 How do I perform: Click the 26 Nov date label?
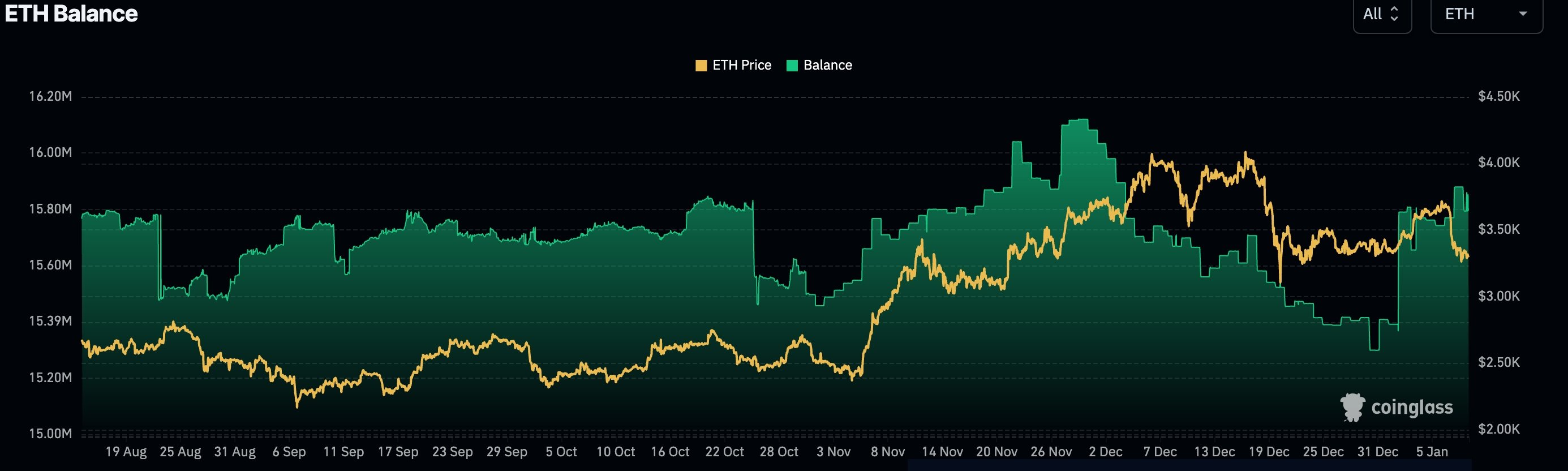coord(1051,452)
